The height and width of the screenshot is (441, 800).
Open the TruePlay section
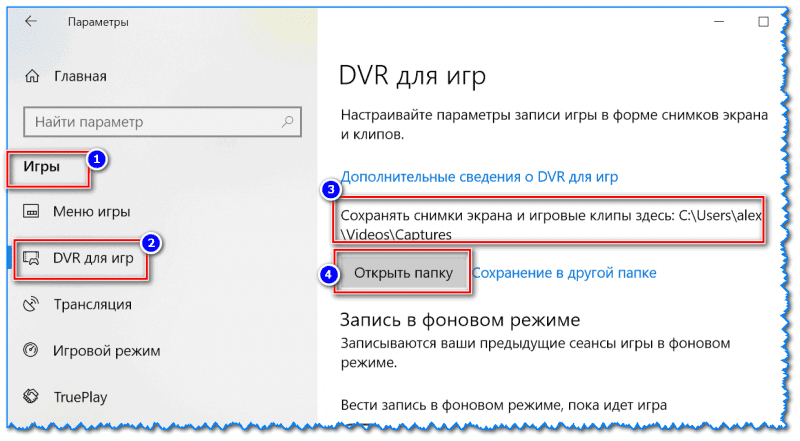(81, 397)
